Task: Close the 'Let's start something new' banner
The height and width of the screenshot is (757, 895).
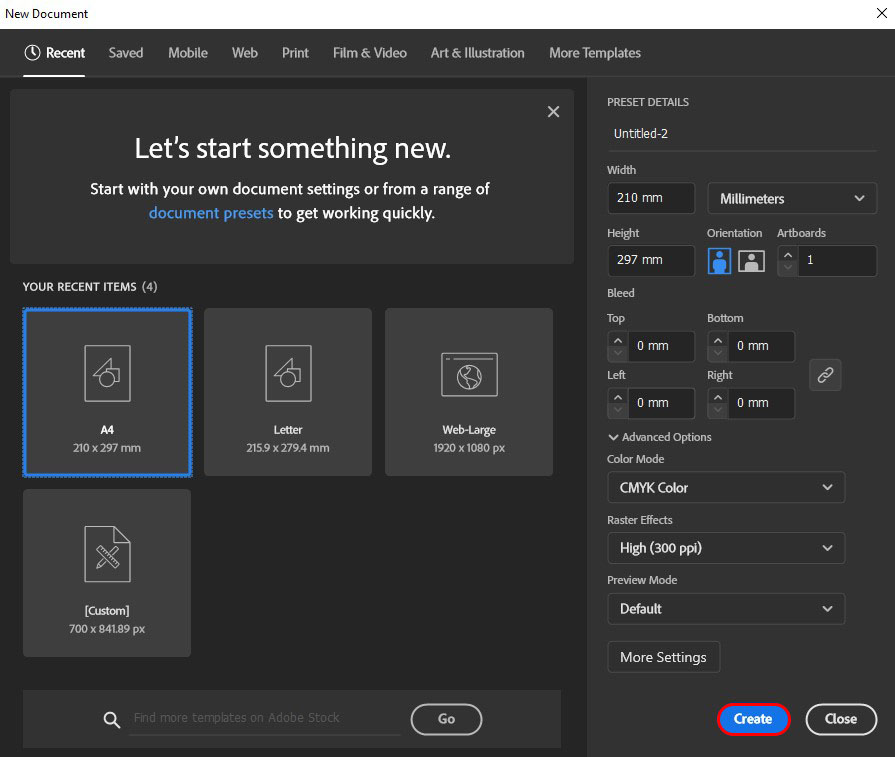Action: (553, 112)
